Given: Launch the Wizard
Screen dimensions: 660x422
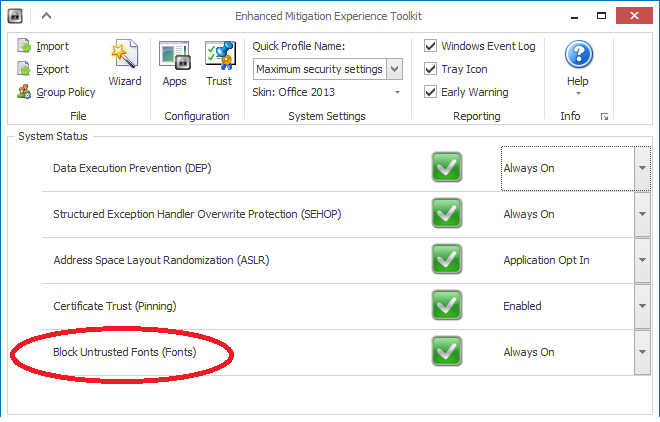Looking at the screenshot, I should click(x=125, y=63).
